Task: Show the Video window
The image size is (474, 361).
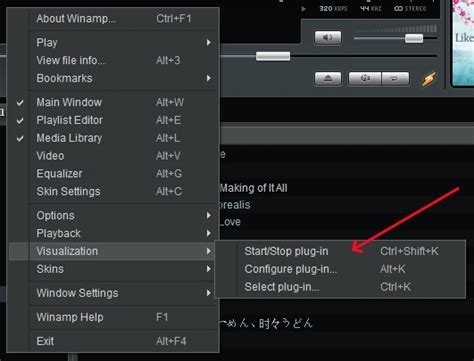Action: [x=114, y=156]
